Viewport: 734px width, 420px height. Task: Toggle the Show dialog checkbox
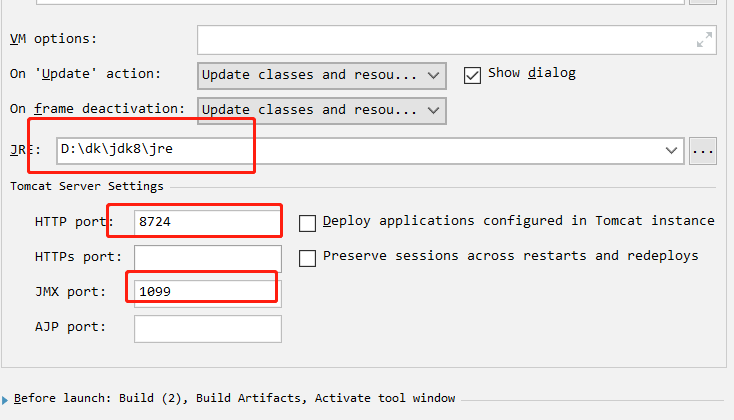point(472,75)
